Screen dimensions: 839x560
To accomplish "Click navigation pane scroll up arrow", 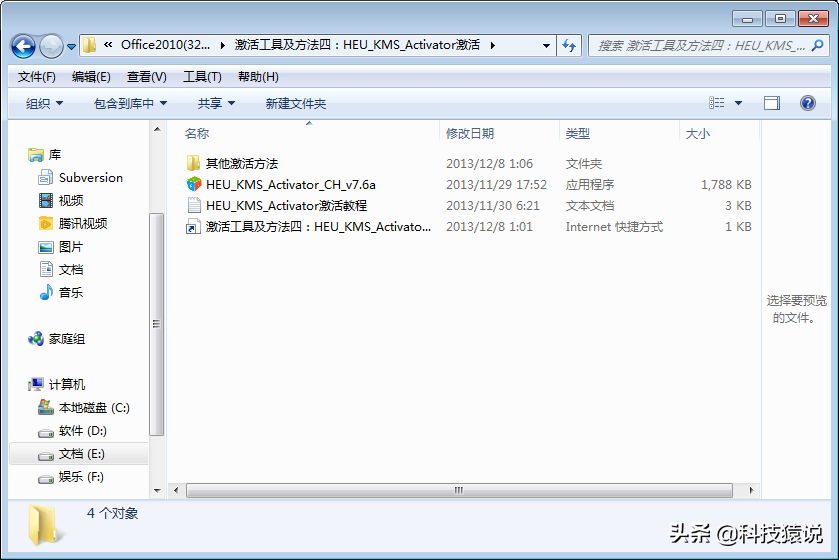I will 157,129.
